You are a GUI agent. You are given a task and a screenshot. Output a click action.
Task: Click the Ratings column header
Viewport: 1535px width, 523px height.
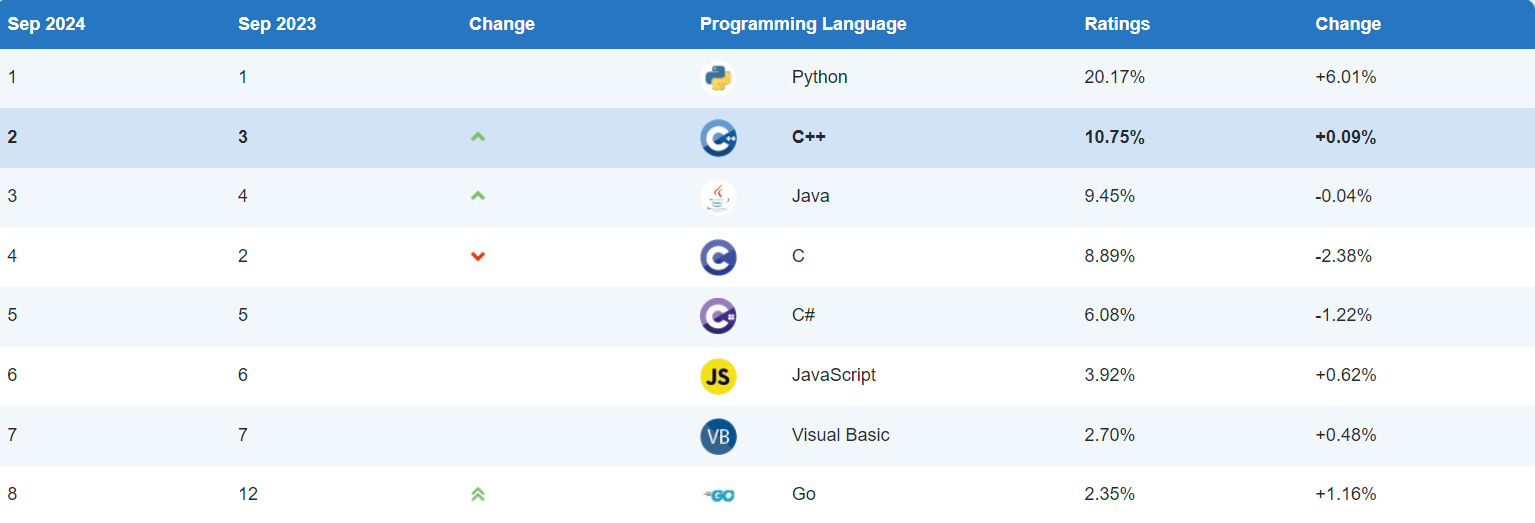point(1117,24)
